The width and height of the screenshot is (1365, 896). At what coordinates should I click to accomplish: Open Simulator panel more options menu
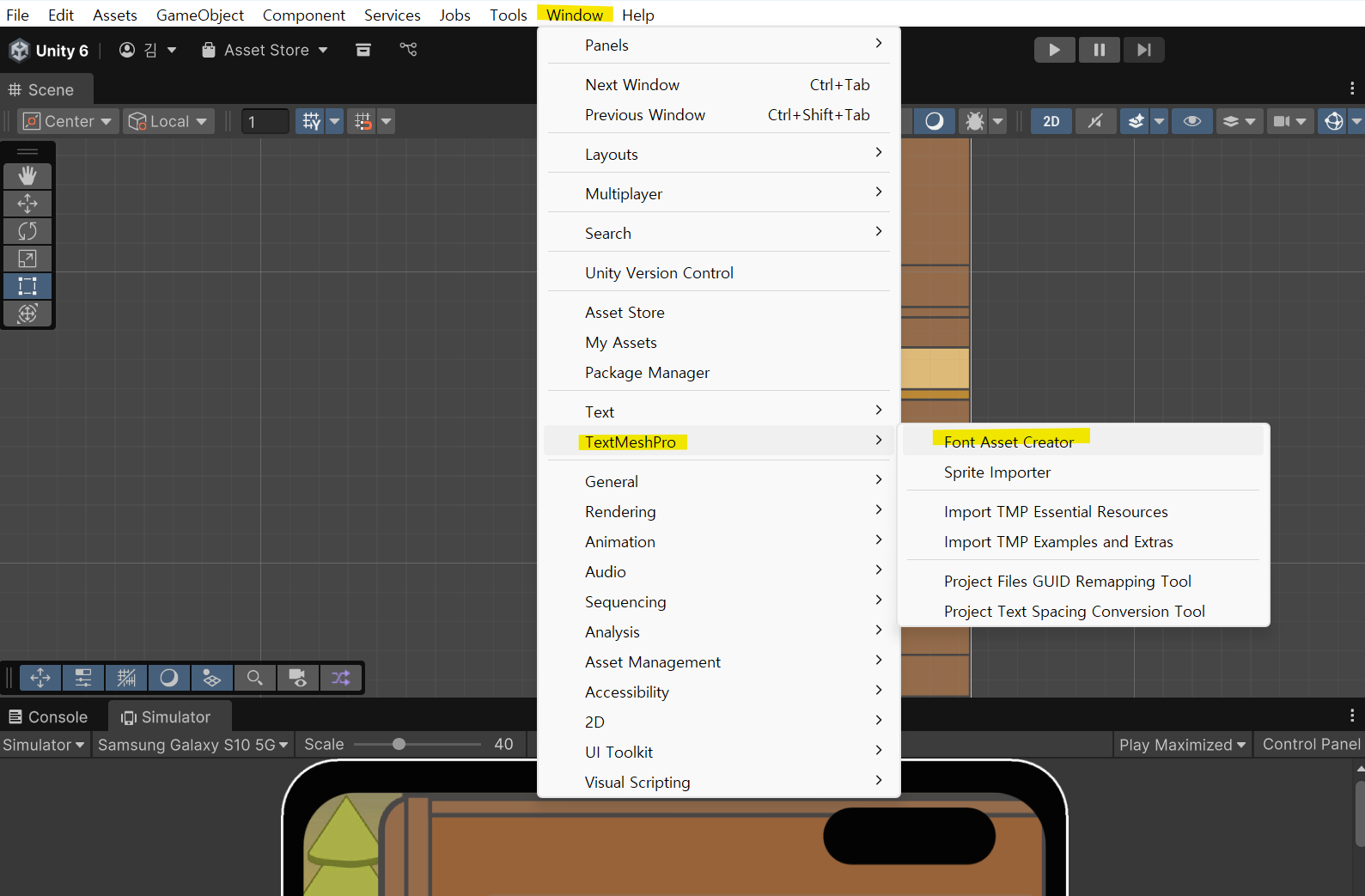pyautogui.click(x=1352, y=716)
